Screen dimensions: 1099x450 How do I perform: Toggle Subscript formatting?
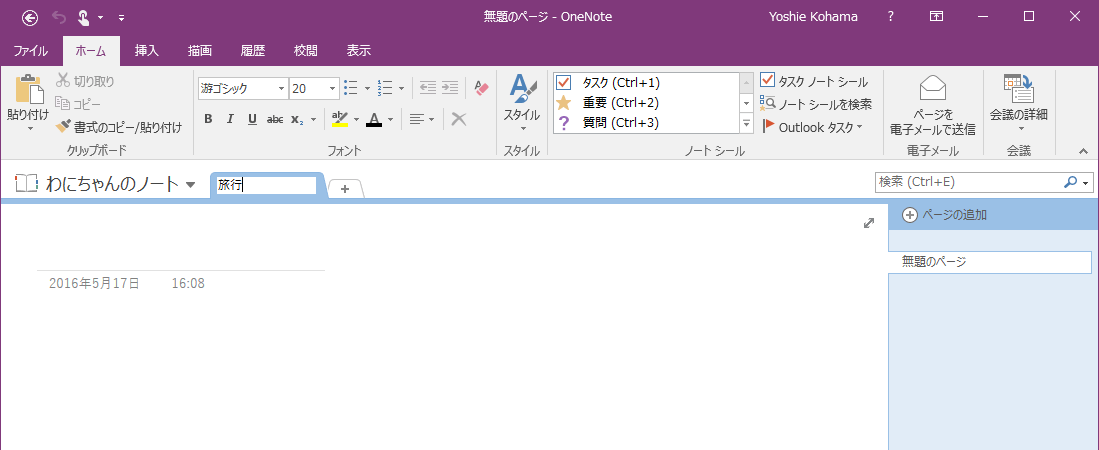pos(296,119)
